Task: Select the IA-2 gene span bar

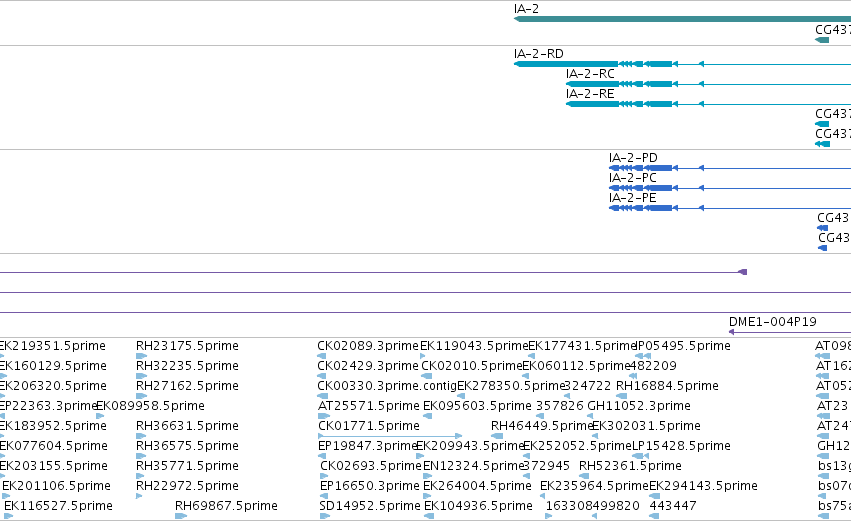Action: tap(682, 19)
